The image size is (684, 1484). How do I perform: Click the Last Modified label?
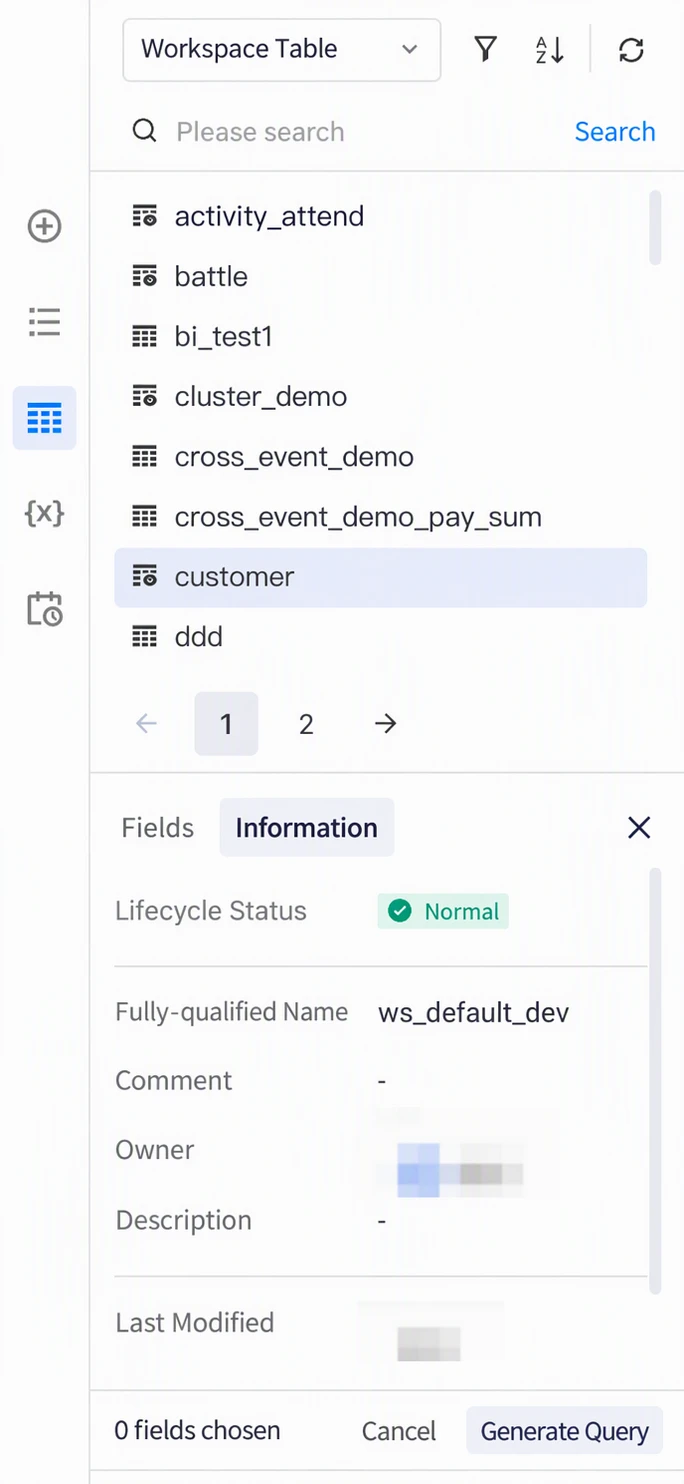(195, 1322)
